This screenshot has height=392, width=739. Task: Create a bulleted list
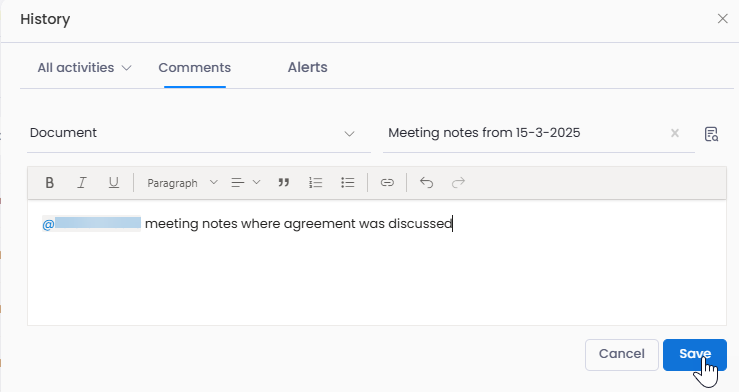(x=347, y=182)
